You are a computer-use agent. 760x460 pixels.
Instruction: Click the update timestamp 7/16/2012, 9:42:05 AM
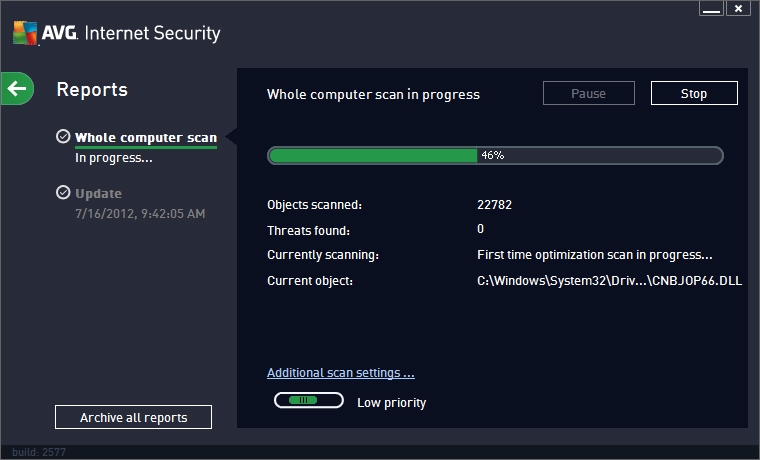coord(140,214)
